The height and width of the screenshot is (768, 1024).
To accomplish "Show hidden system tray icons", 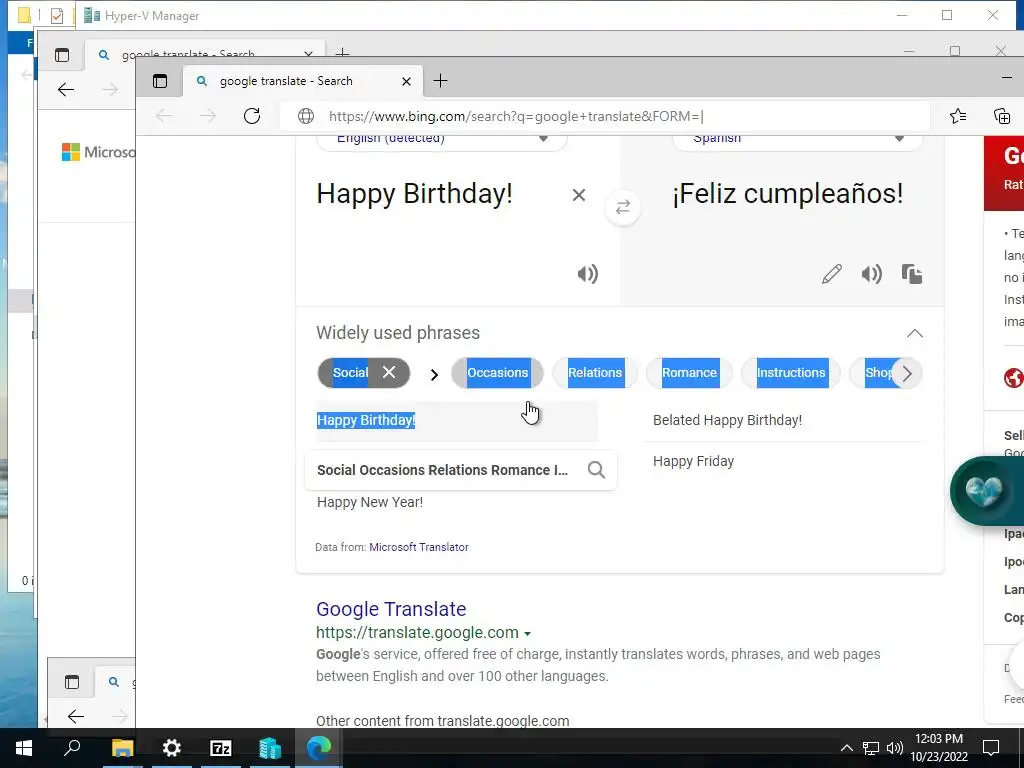I will pos(846,748).
